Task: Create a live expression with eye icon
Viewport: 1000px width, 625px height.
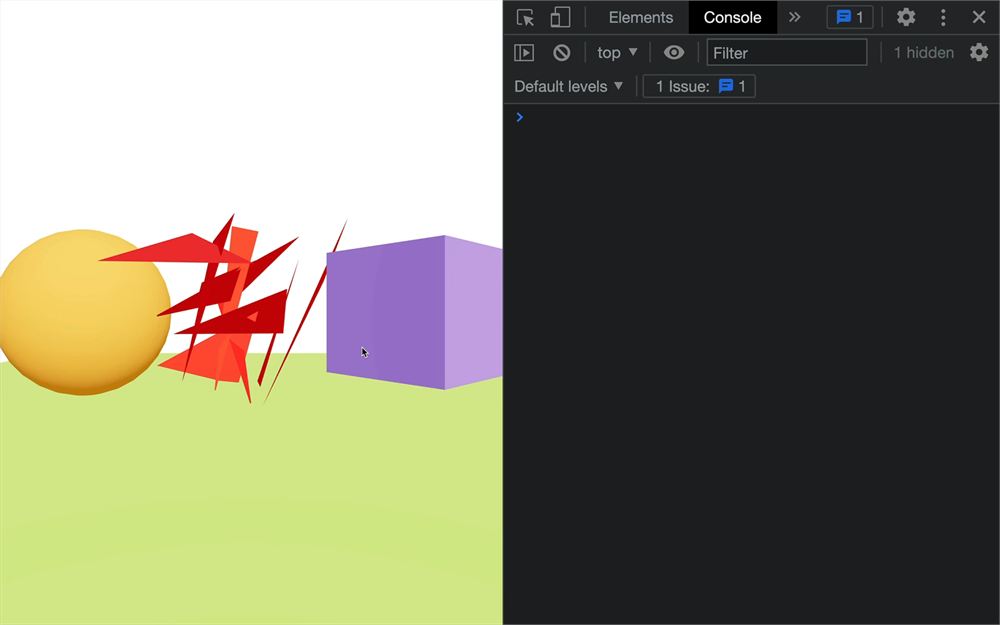Action: (x=673, y=52)
